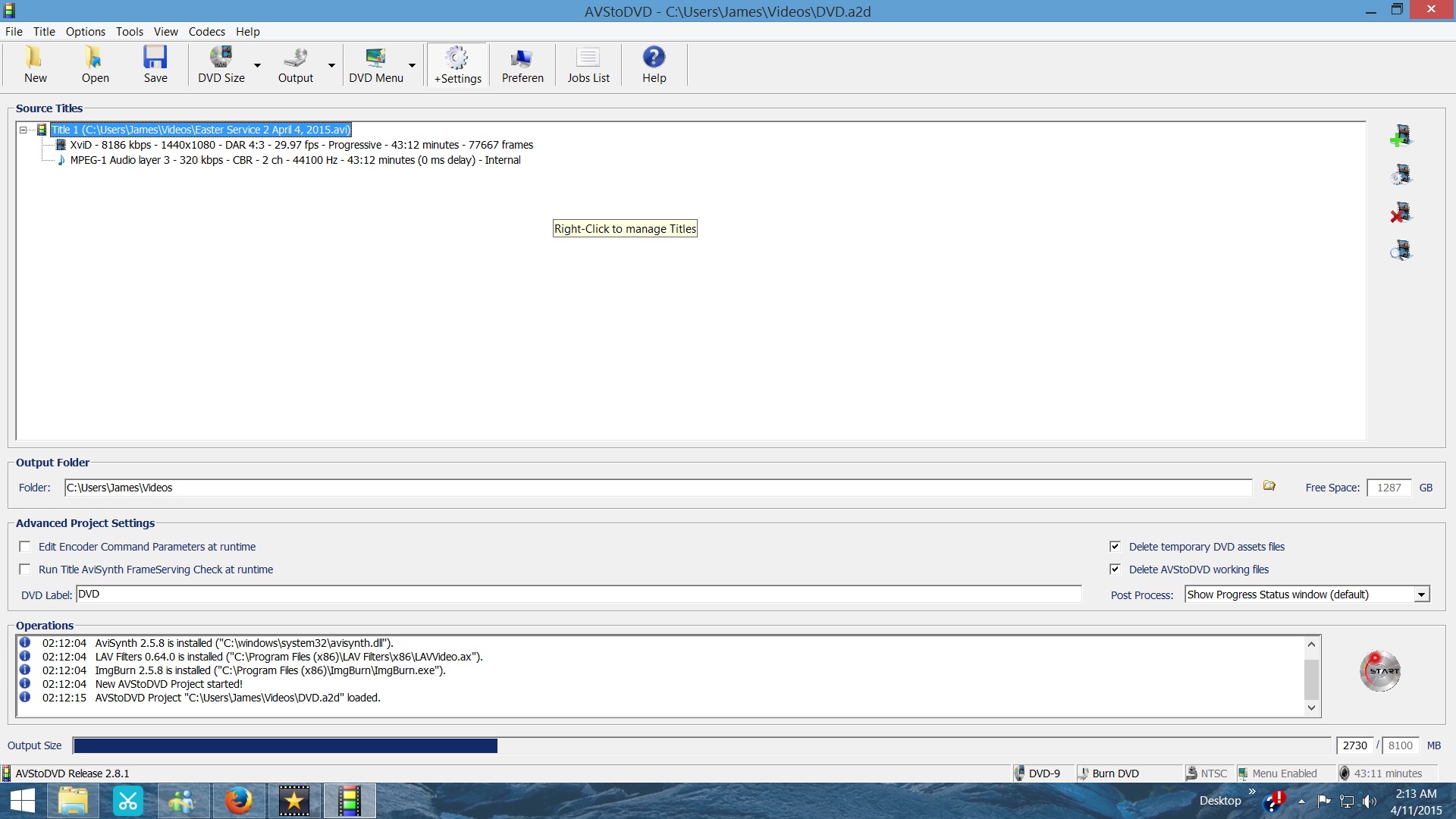This screenshot has width=1456, height=819.
Task: Open the Output dropdown arrow
Action: (331, 65)
